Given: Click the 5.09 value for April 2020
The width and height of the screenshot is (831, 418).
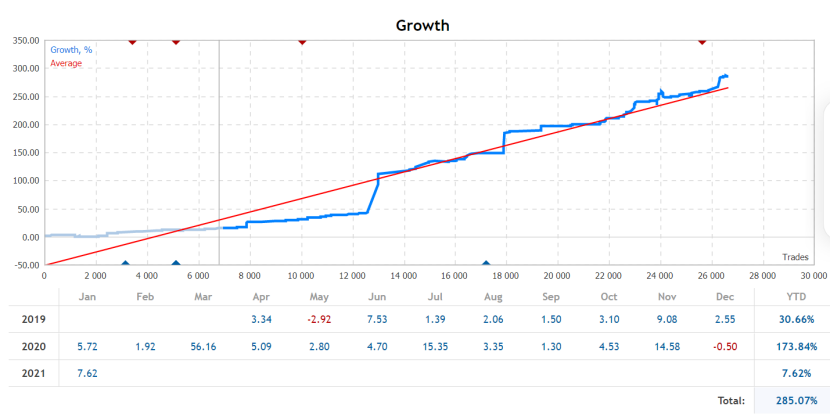Looking at the screenshot, I should pyautogui.click(x=261, y=347).
